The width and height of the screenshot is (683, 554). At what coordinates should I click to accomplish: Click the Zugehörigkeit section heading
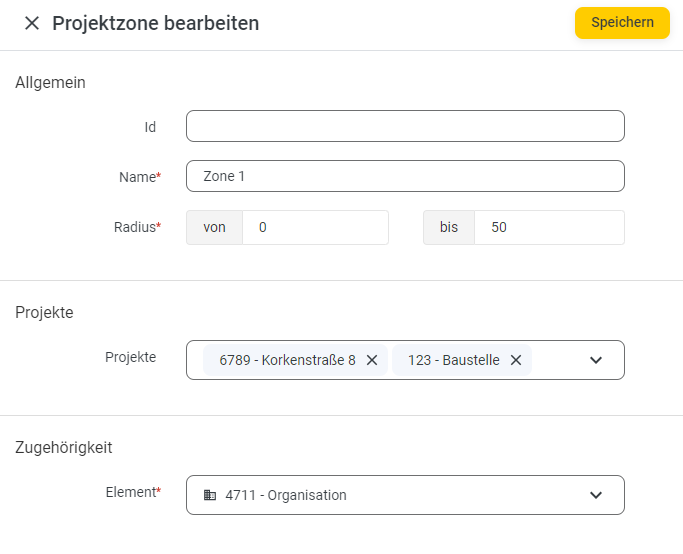[63, 447]
